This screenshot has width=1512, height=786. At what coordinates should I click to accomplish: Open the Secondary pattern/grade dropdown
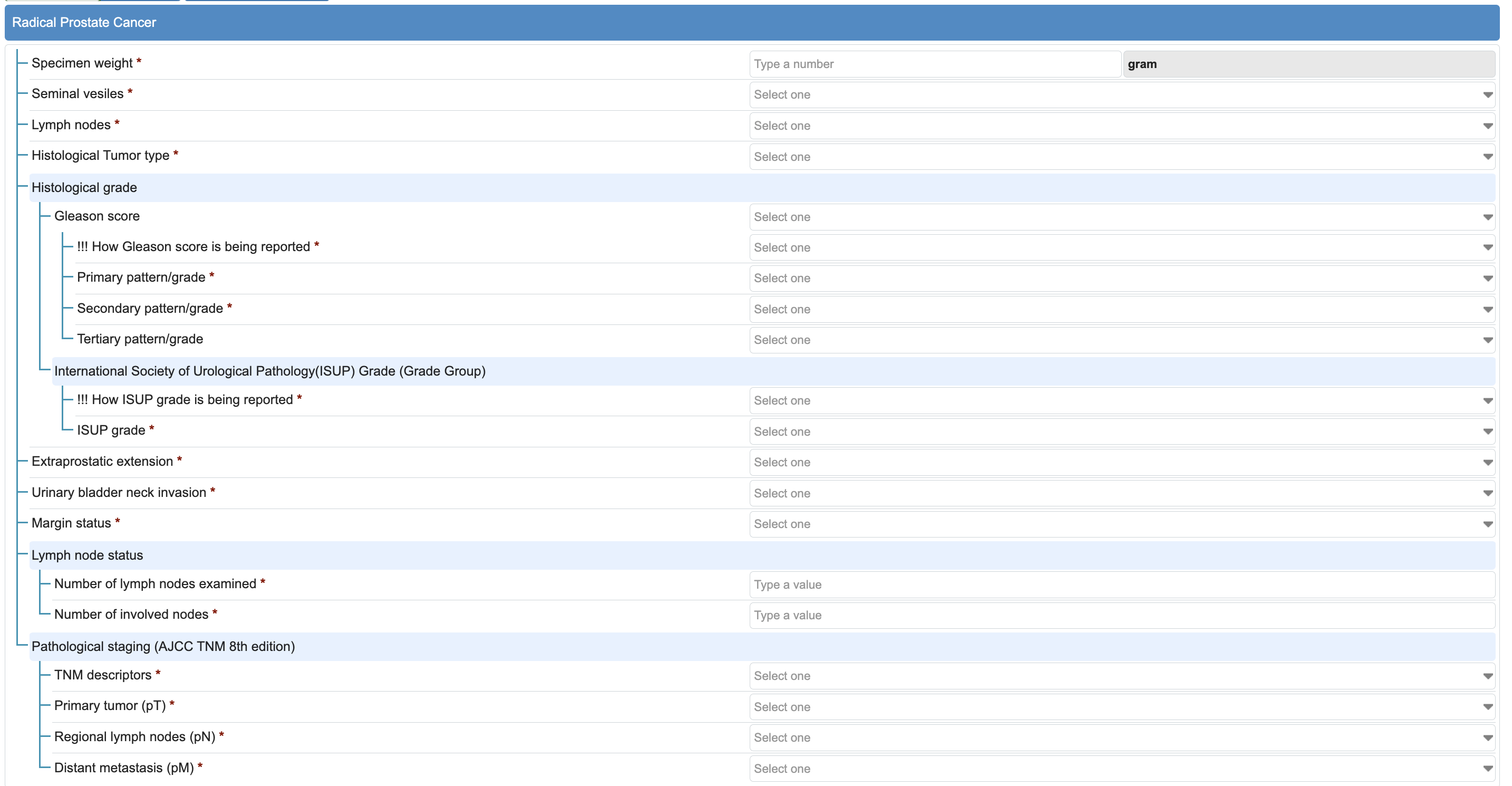1121,309
